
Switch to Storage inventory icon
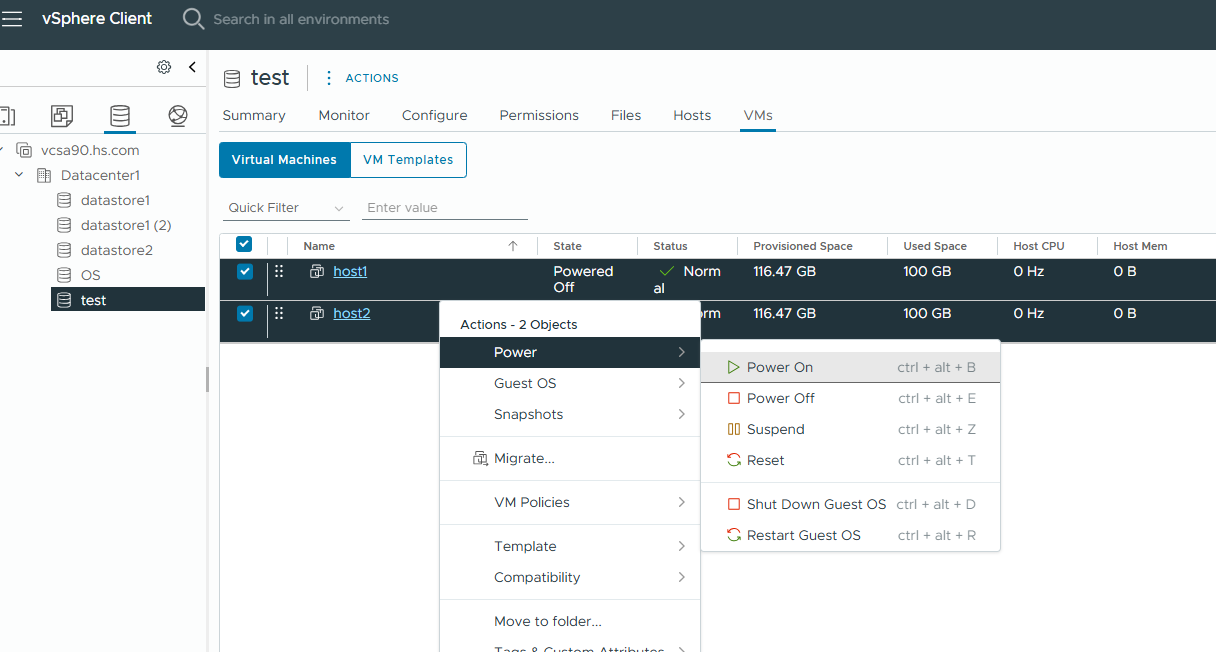120,116
